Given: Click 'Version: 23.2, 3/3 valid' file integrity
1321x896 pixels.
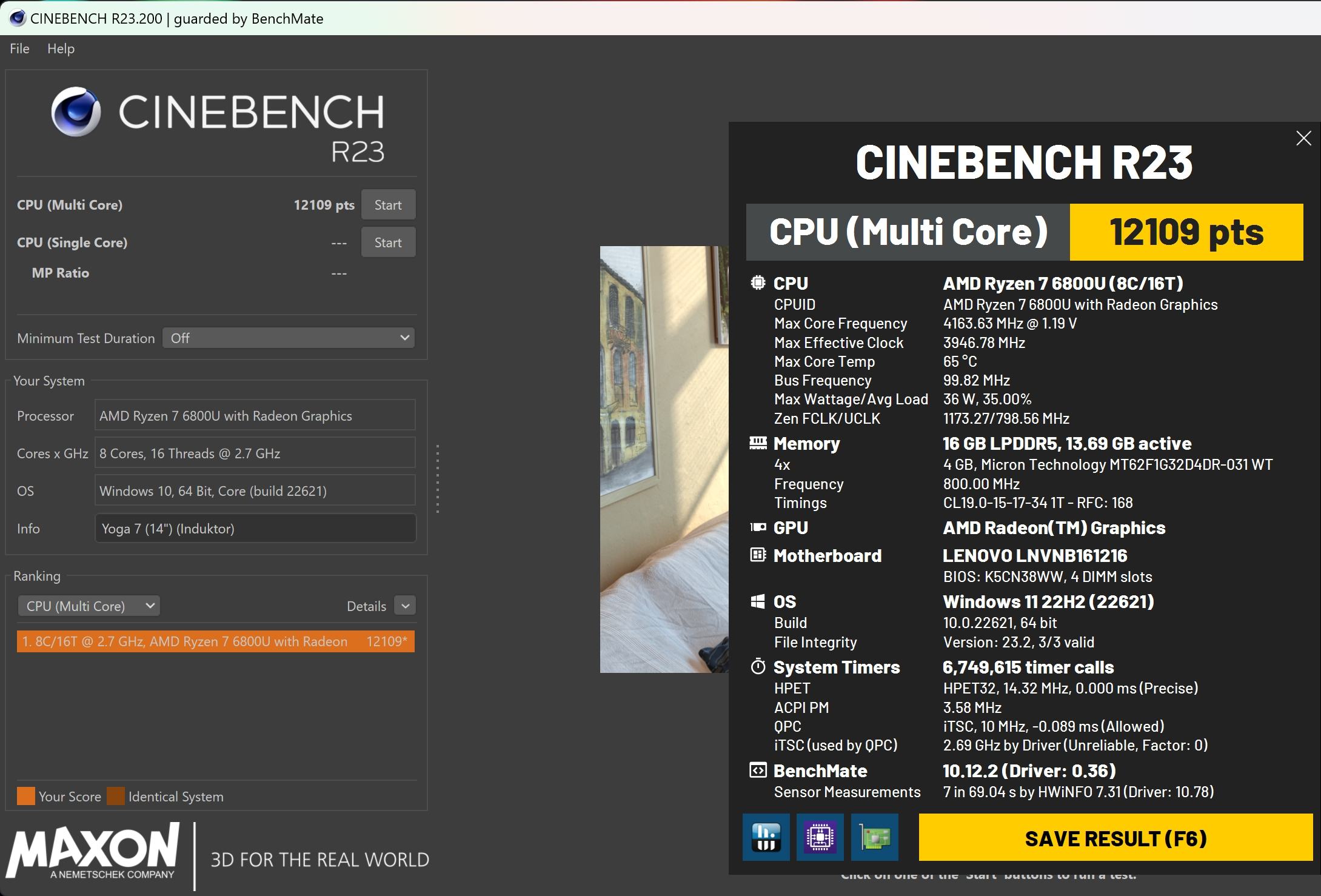Looking at the screenshot, I should tap(1018, 642).
